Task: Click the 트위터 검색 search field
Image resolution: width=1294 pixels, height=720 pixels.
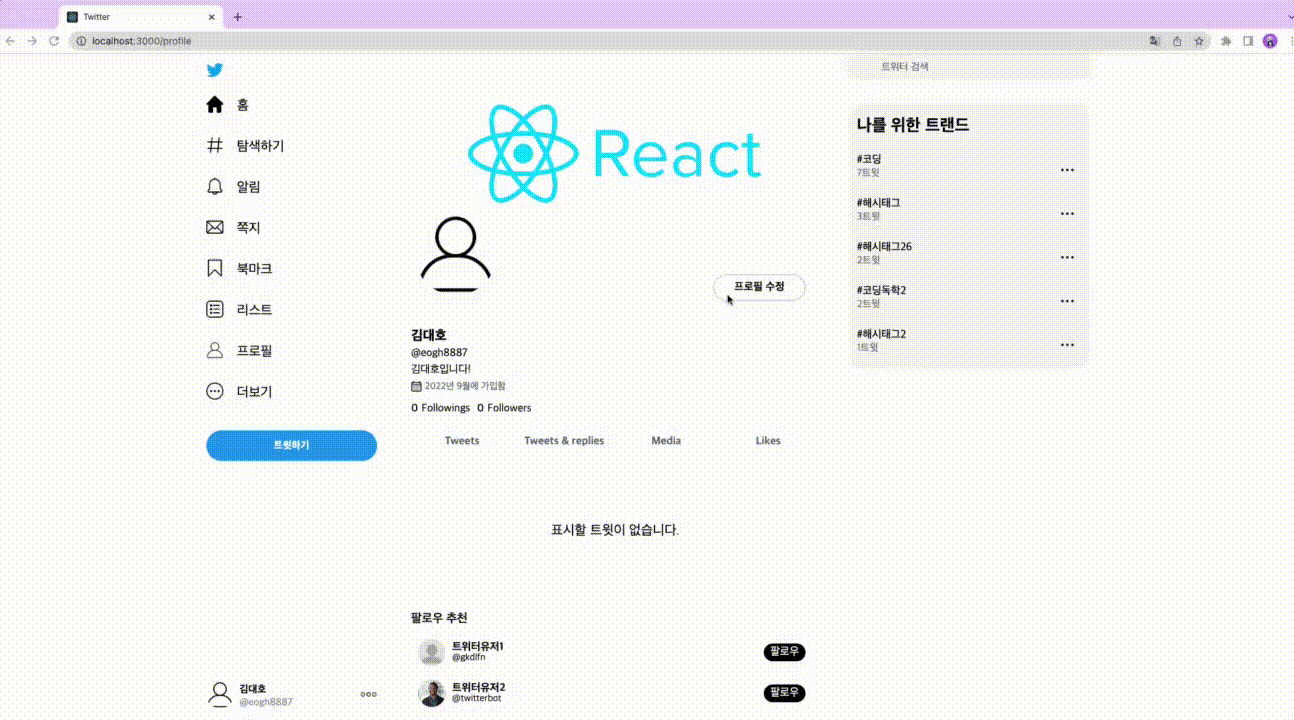Action: pos(969,67)
